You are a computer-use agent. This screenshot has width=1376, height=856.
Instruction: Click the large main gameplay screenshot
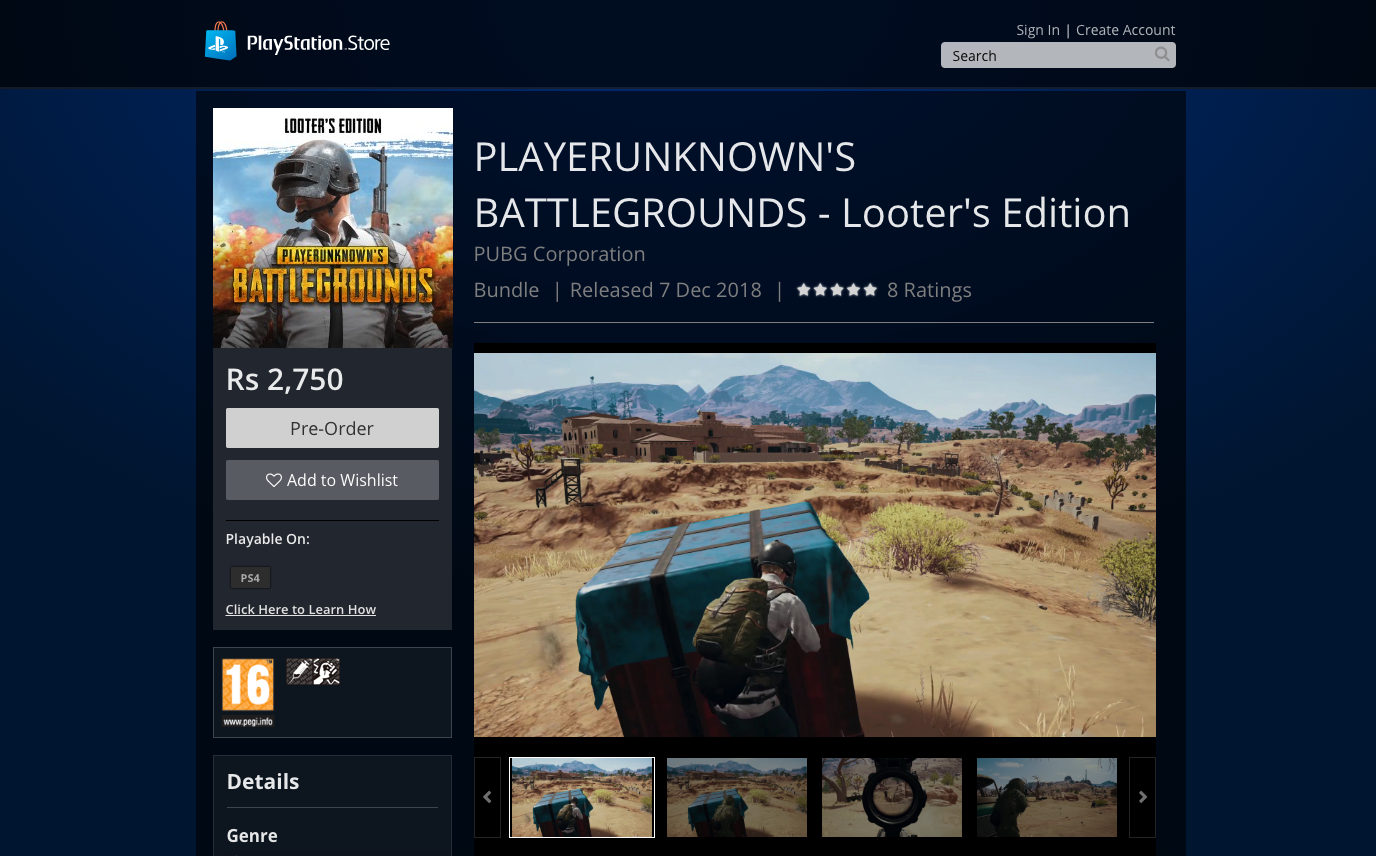(814, 544)
